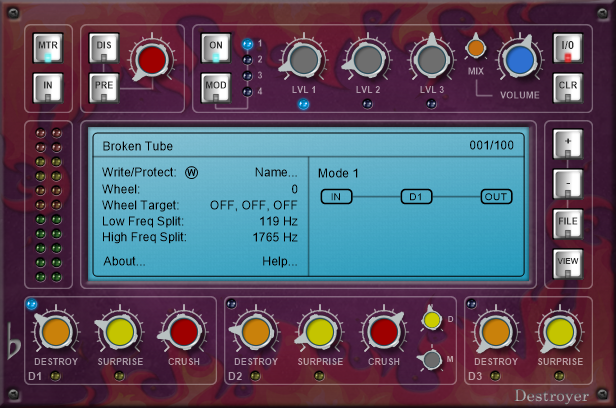Open the About... link
The height and width of the screenshot is (408, 616).
[x=124, y=261]
